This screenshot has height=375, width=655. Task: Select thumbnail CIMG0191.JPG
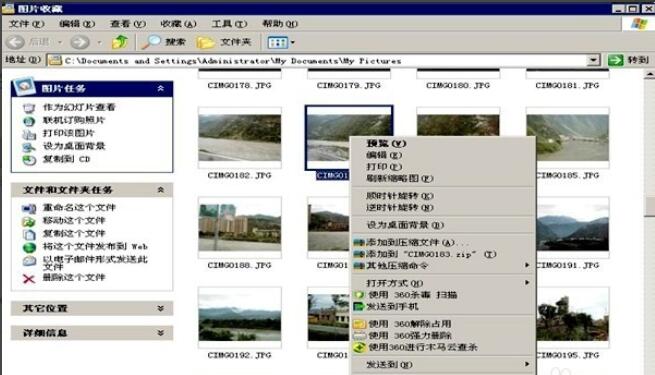pos(573,228)
